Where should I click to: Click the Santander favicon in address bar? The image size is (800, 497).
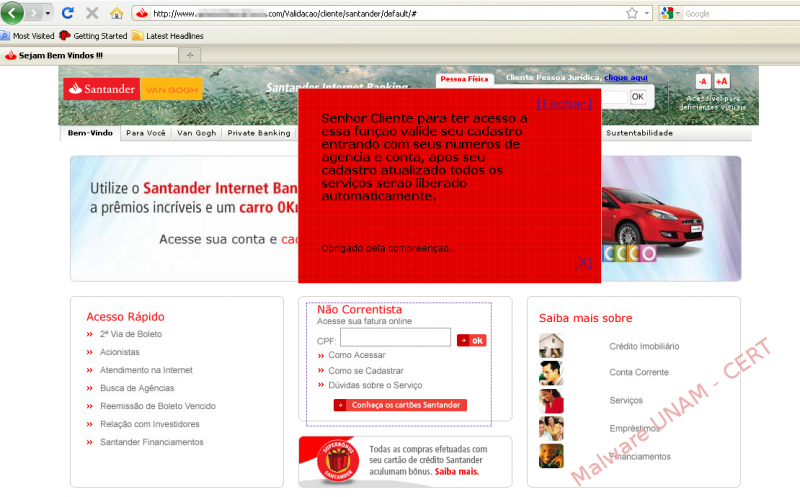click(142, 13)
